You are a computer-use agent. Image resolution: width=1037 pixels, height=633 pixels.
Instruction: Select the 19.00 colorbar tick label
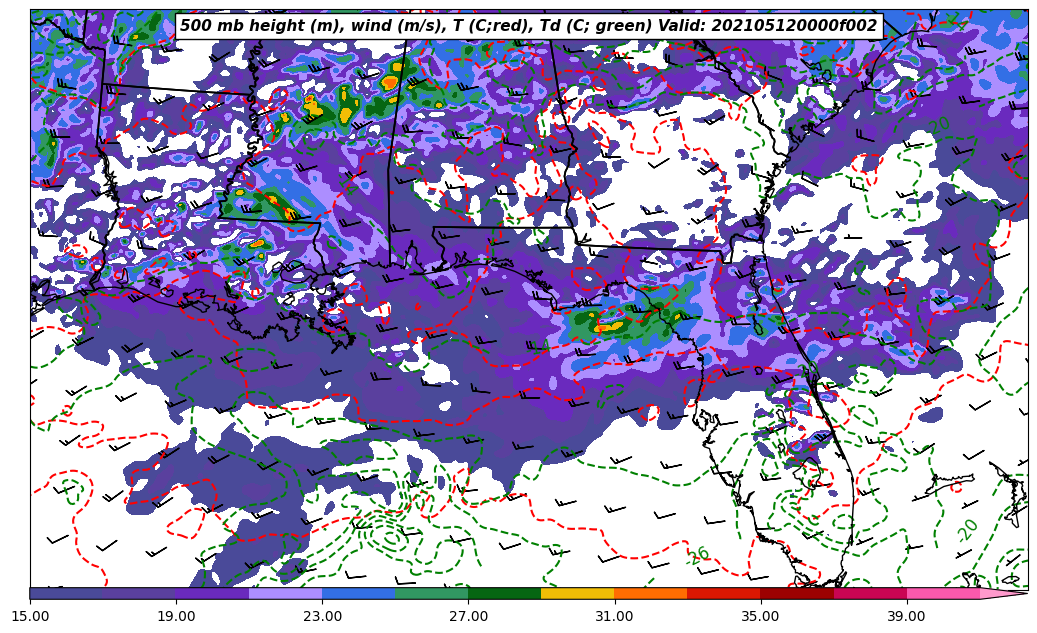tap(176, 616)
